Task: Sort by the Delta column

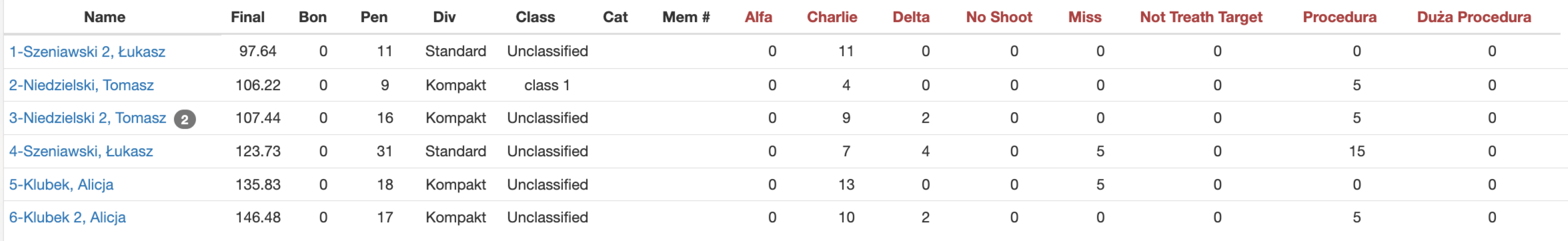Action: (911, 17)
